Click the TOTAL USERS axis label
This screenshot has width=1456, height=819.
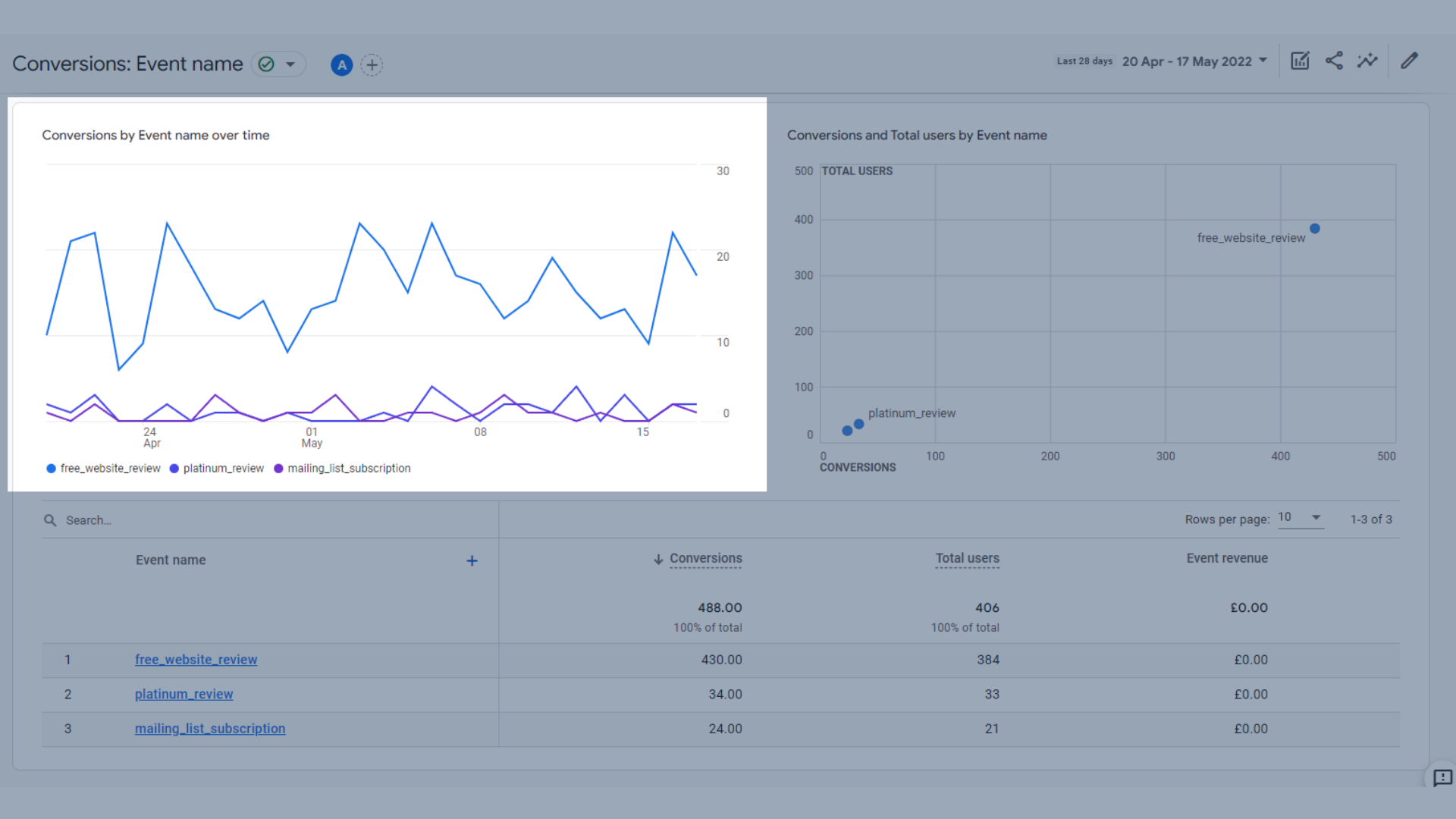point(857,171)
